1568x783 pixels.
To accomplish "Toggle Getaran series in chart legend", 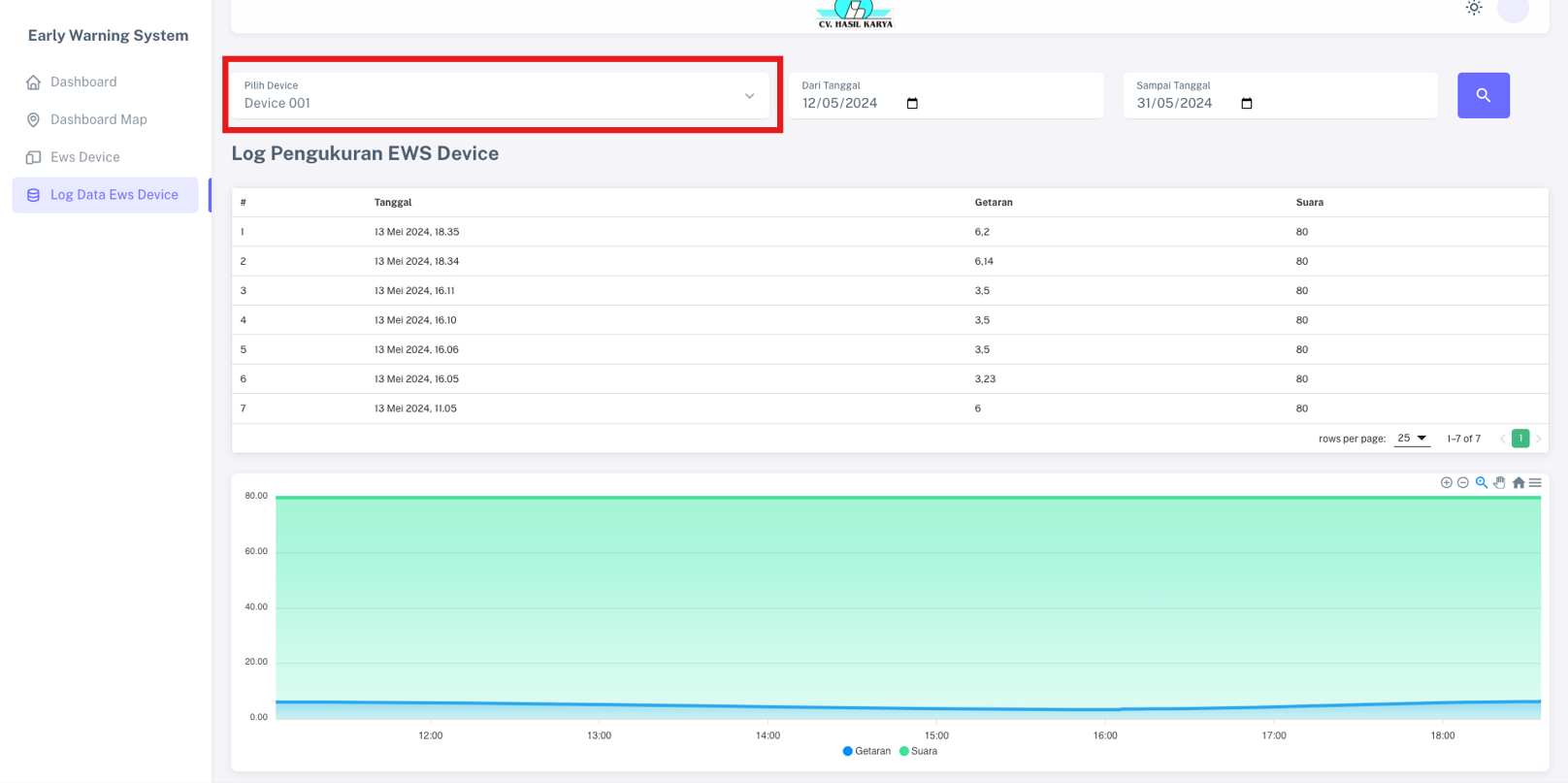I will pos(866,751).
